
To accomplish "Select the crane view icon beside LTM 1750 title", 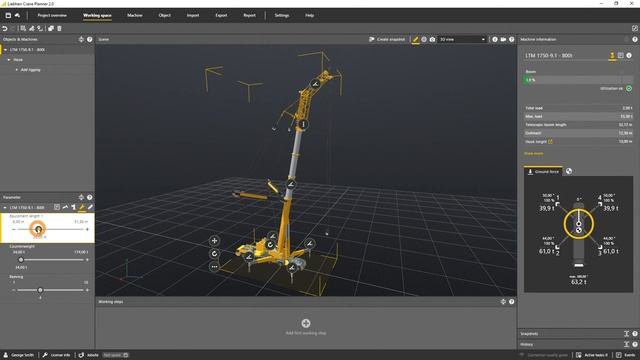I will coord(612,56).
